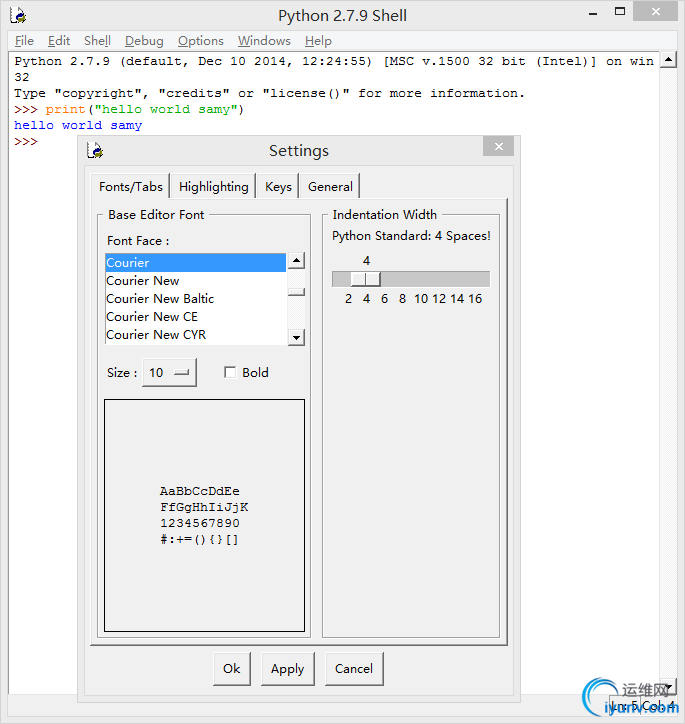The height and width of the screenshot is (724, 685).
Task: Open the Edit menu
Action: 59,41
